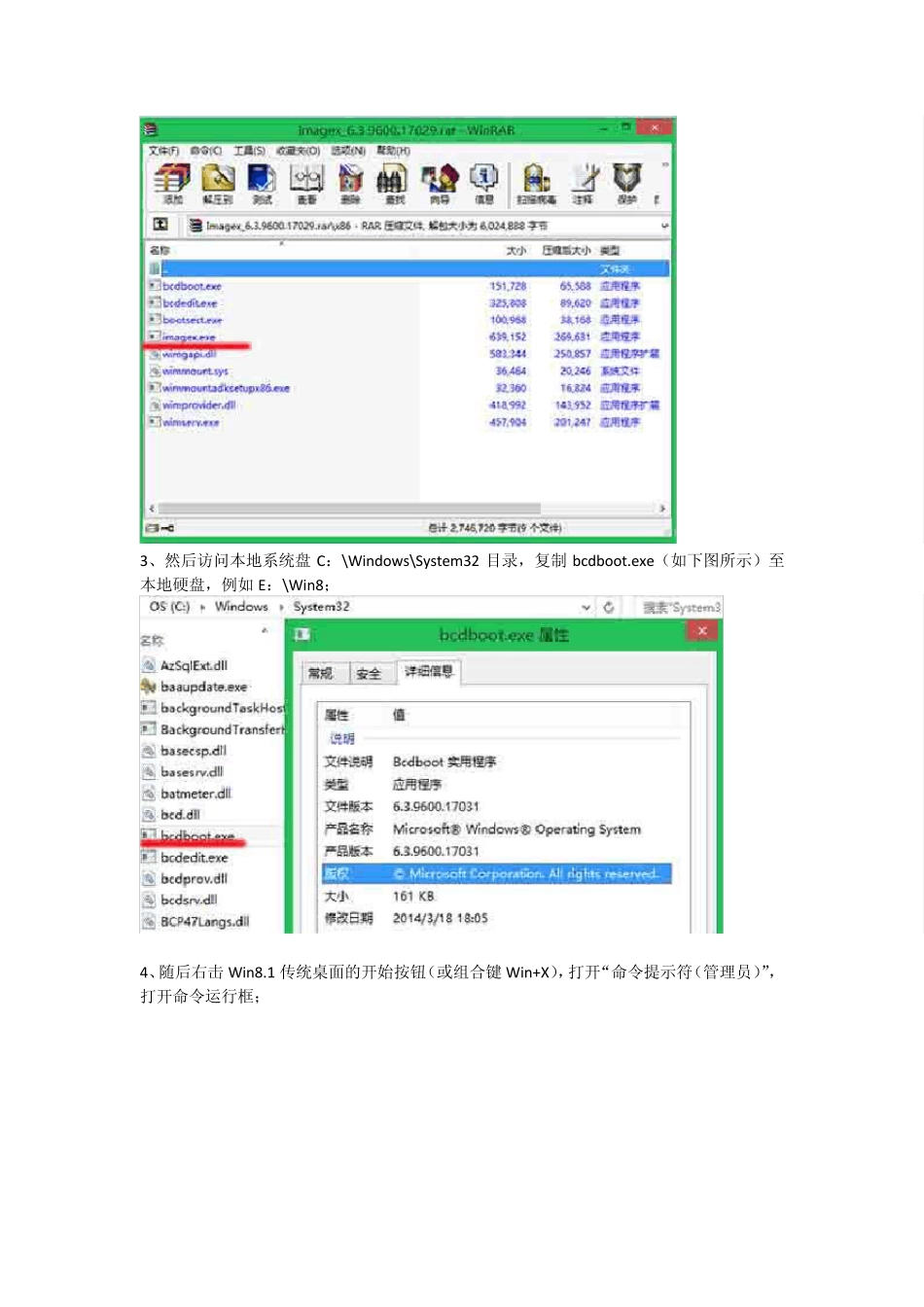
Task: Close the bcdboot.exe properties dialog
Action: (x=701, y=631)
